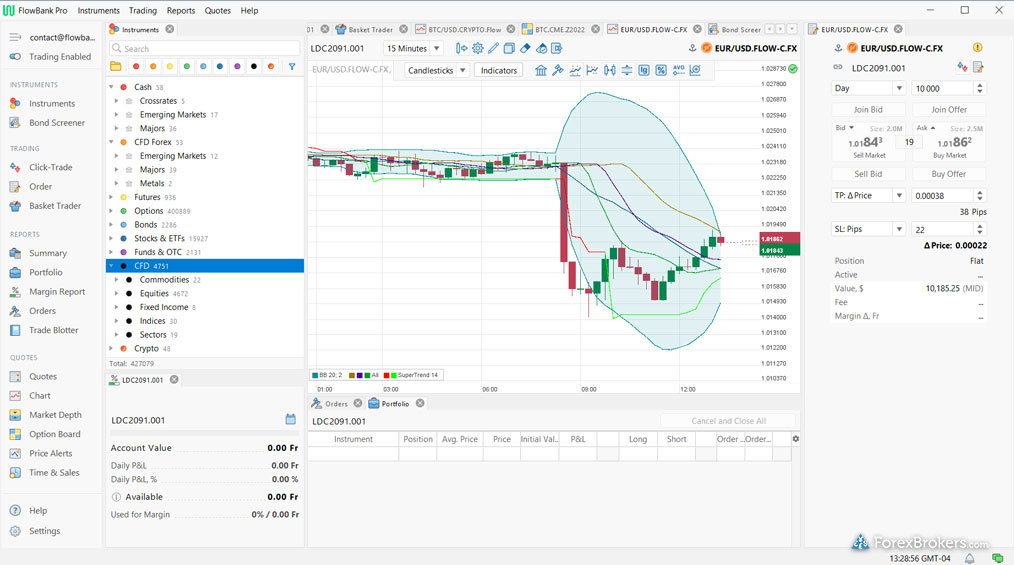Expand the Futures tree node
Image resolution: width=1014 pixels, height=565 pixels.
point(111,197)
